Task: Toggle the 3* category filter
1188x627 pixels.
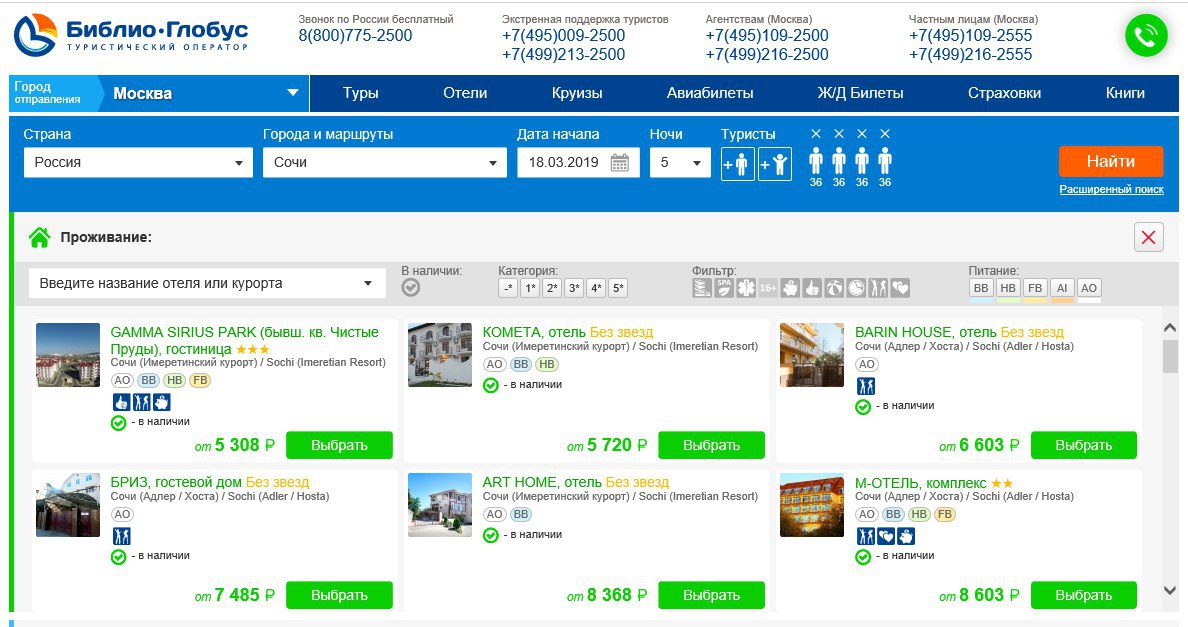Action: click(574, 289)
